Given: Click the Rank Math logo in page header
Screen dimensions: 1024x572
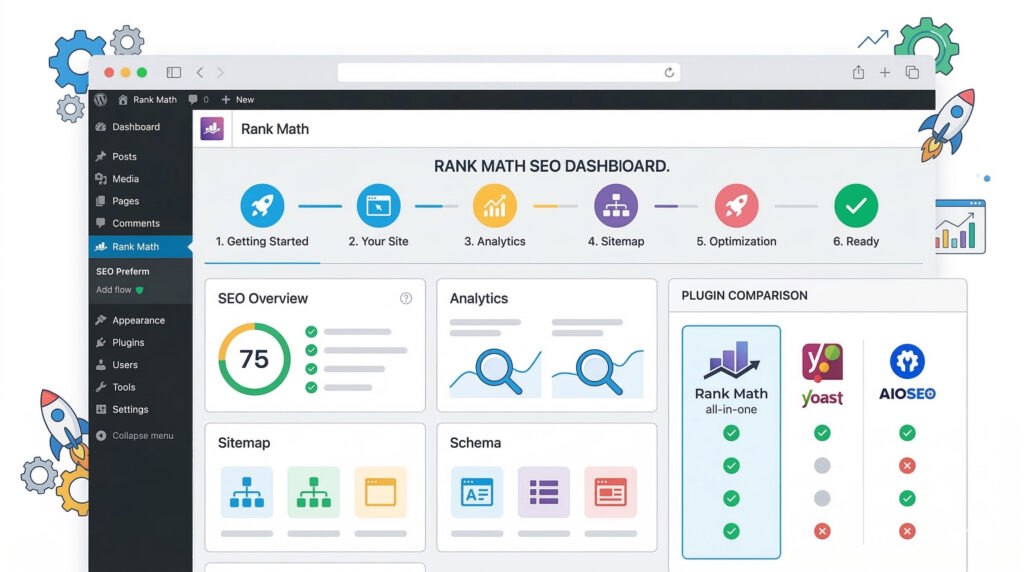Looking at the screenshot, I should click(212, 129).
